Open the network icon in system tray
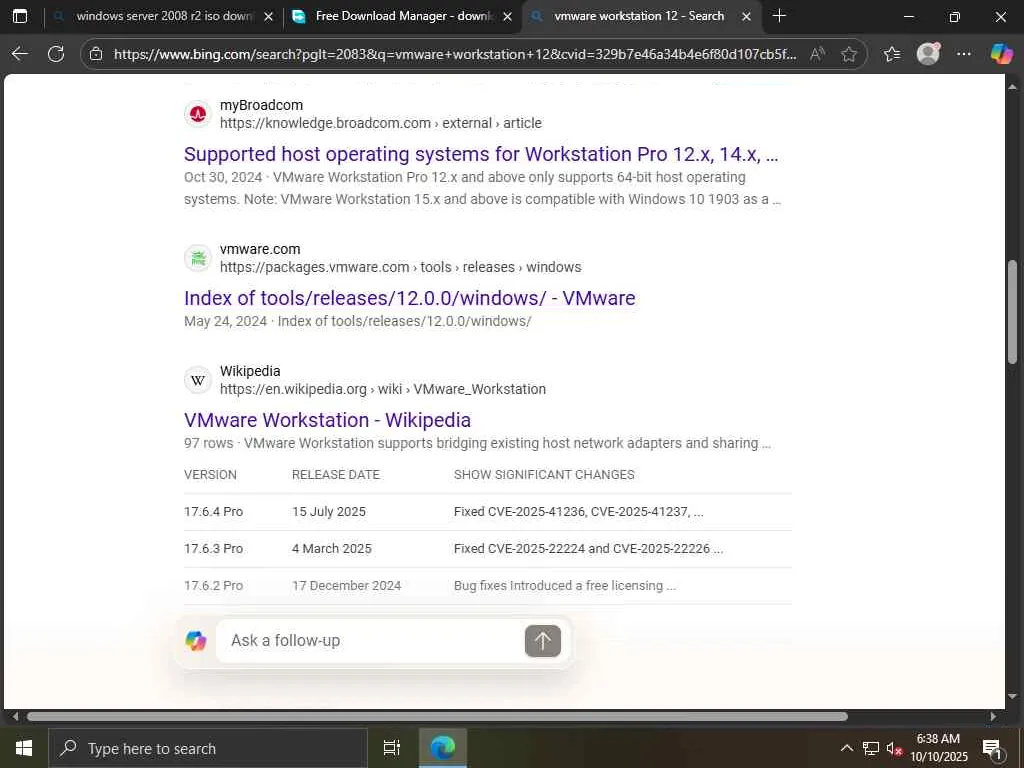 pos(871,748)
